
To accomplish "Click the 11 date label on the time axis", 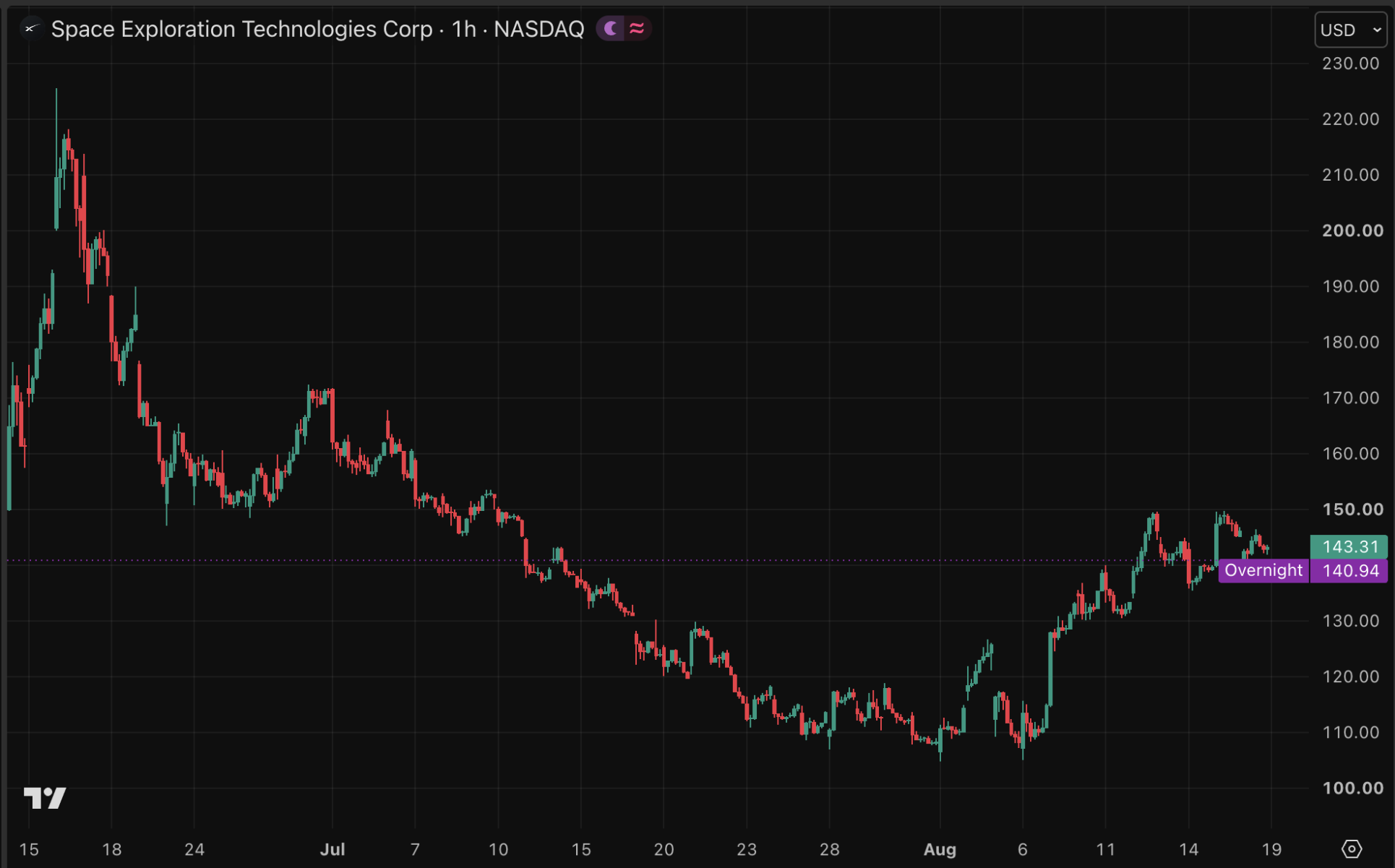I will (x=1105, y=849).
